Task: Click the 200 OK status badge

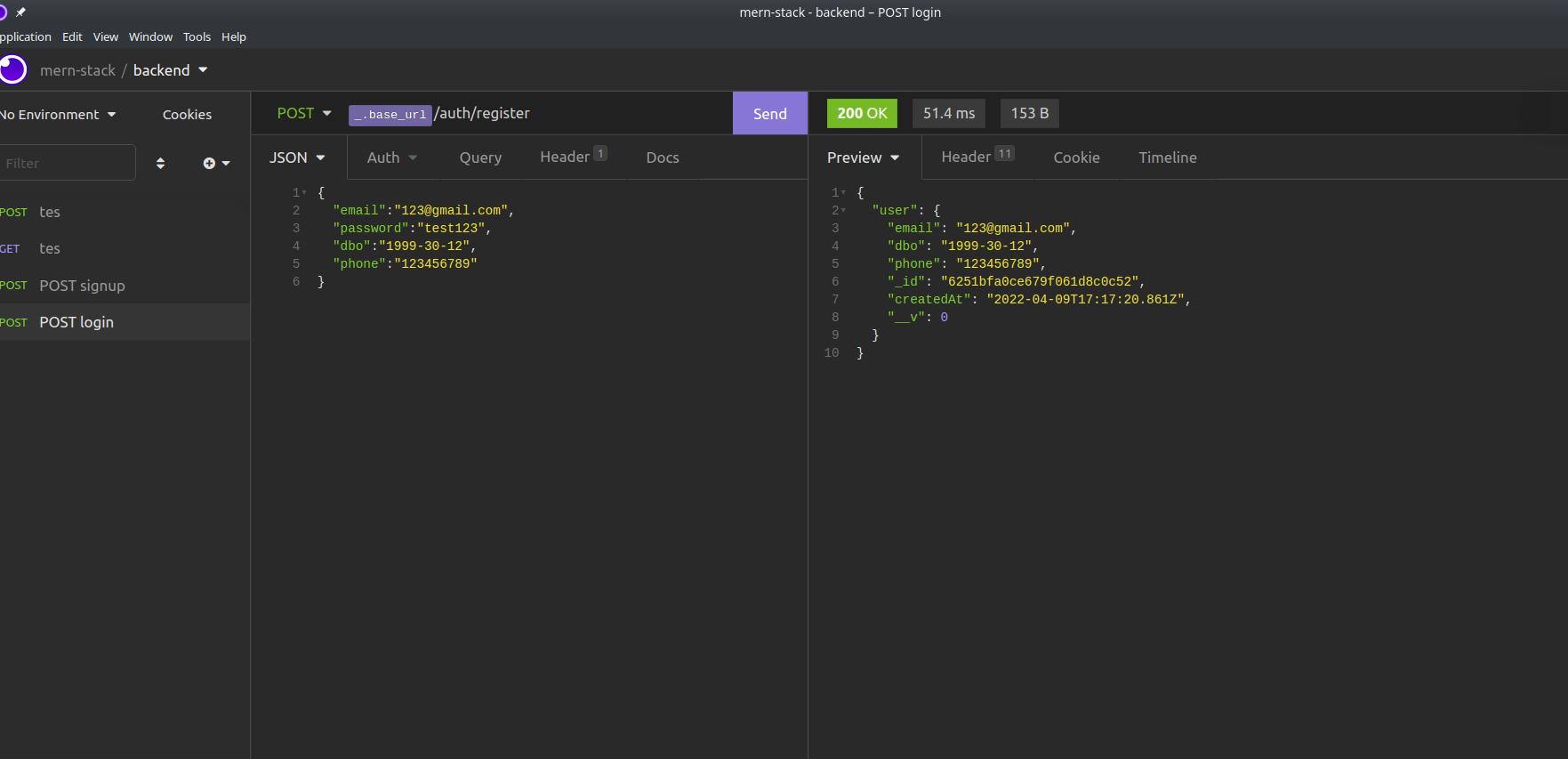Action: (x=862, y=113)
